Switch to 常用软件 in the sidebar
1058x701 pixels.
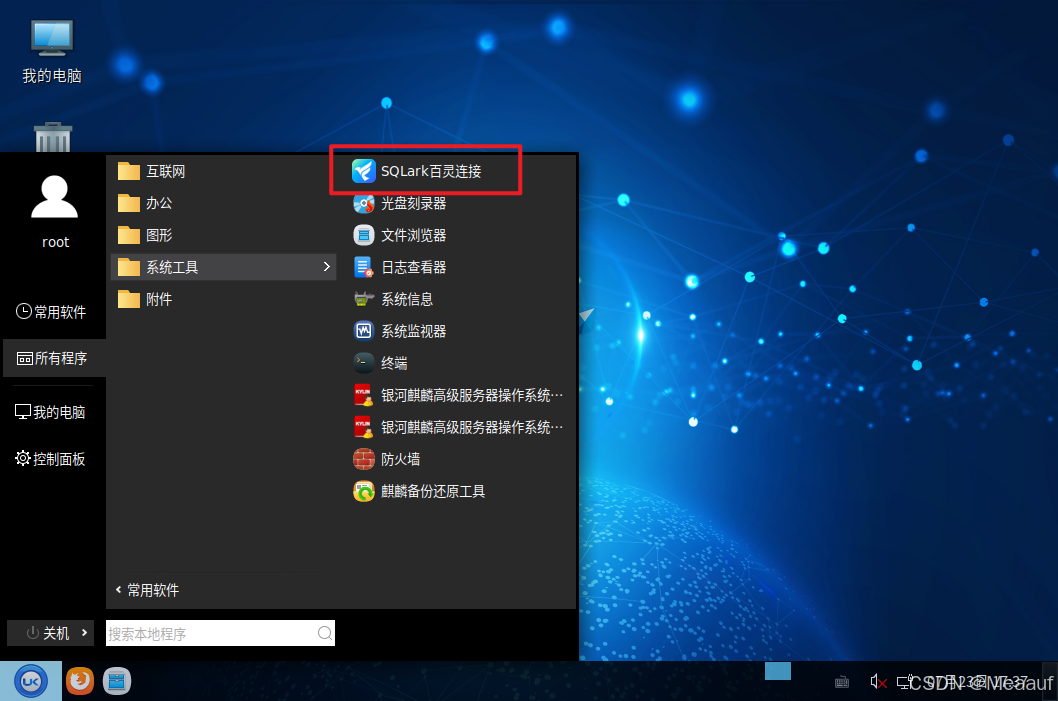coord(51,312)
